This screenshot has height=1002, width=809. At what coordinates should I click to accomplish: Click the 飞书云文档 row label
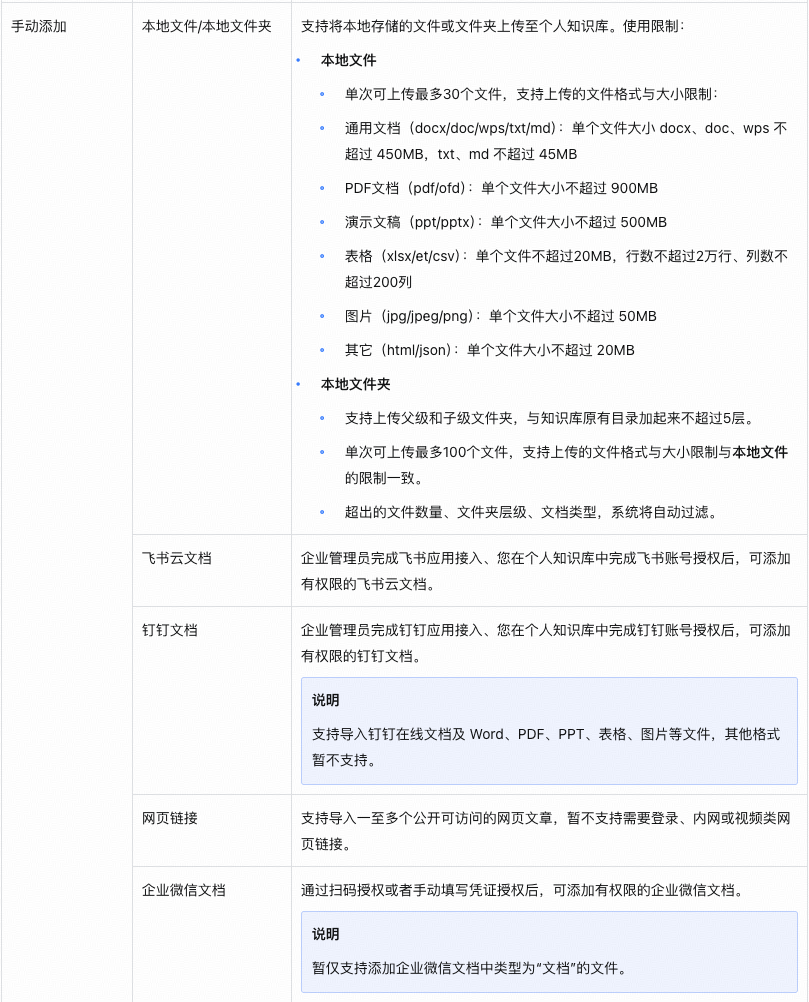tap(176, 559)
